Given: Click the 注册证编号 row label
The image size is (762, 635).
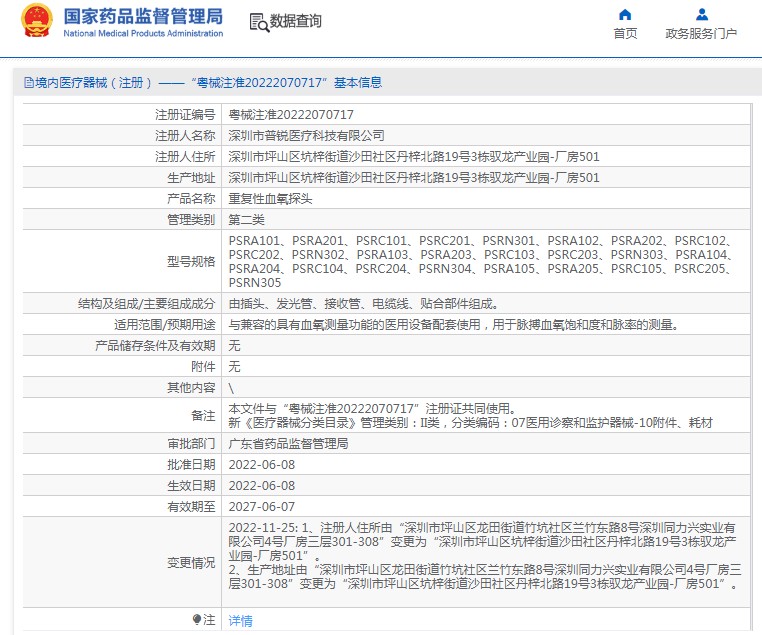Looking at the screenshot, I should pos(185,115).
